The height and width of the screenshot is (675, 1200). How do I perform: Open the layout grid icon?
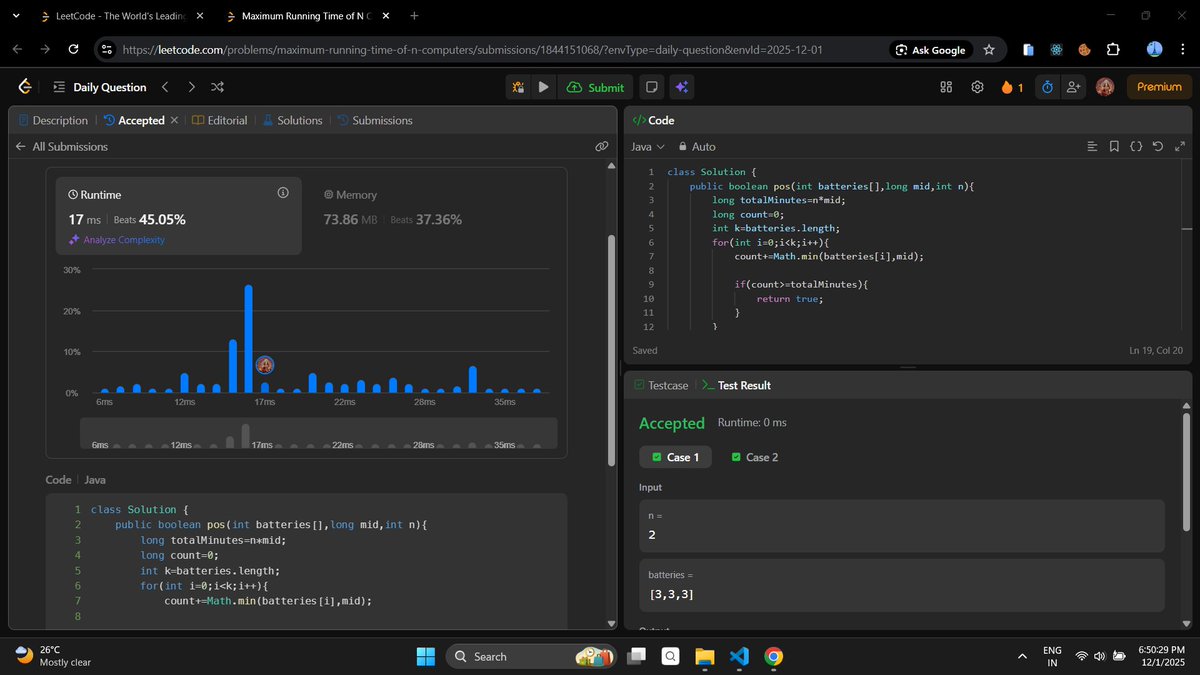[x=946, y=87]
